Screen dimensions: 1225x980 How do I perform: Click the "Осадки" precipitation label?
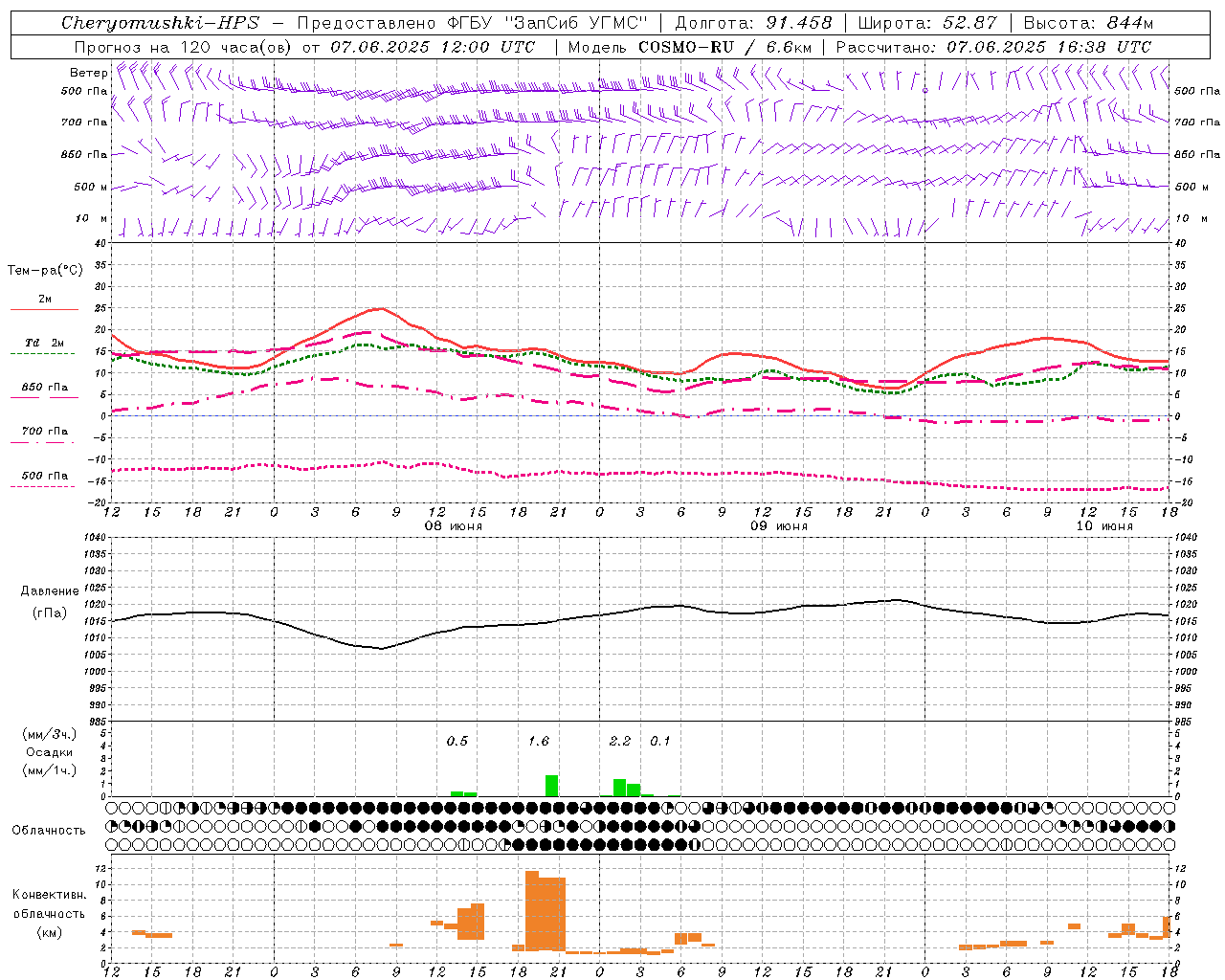coord(50,752)
